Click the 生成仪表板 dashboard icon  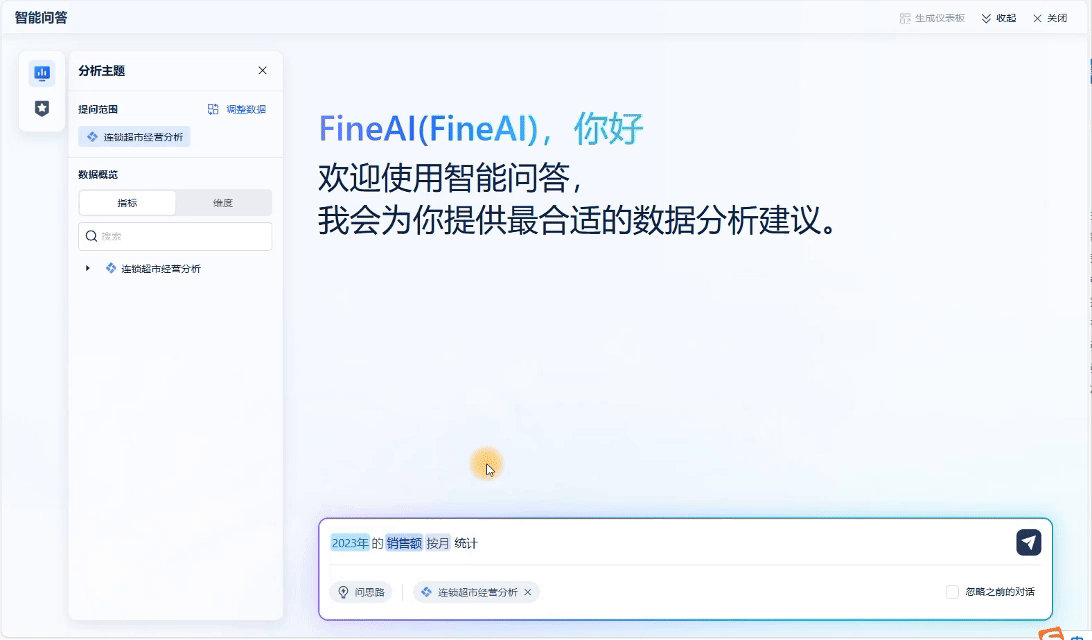[x=905, y=18]
